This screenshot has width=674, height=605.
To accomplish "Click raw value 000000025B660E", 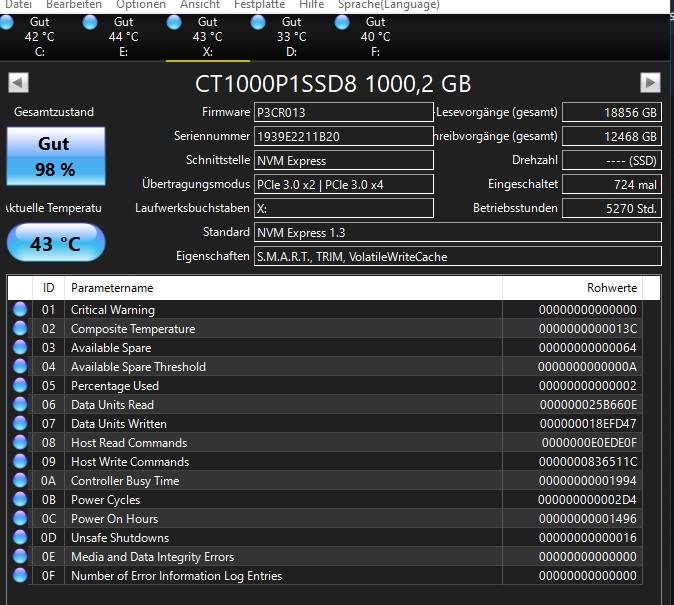I will click(x=588, y=405).
